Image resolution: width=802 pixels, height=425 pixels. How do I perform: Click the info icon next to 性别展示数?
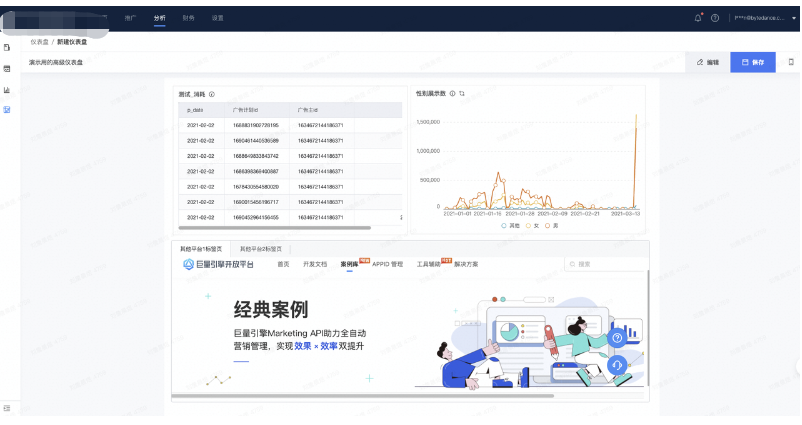452,94
